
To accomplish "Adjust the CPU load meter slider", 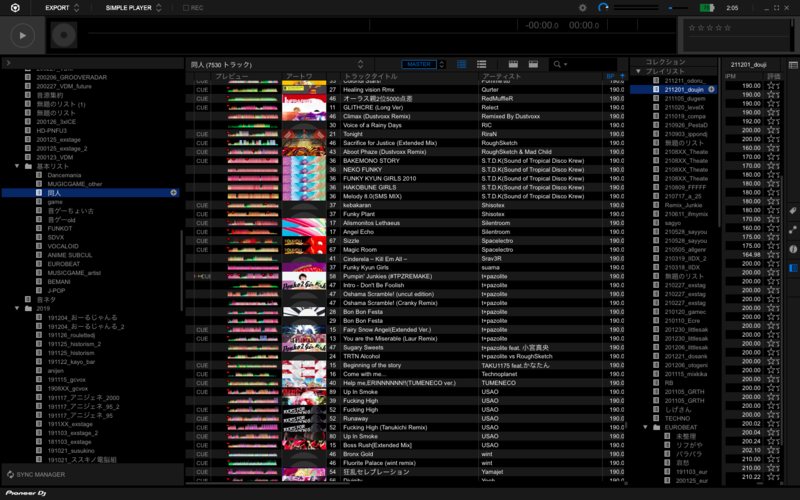I will 678,8.
